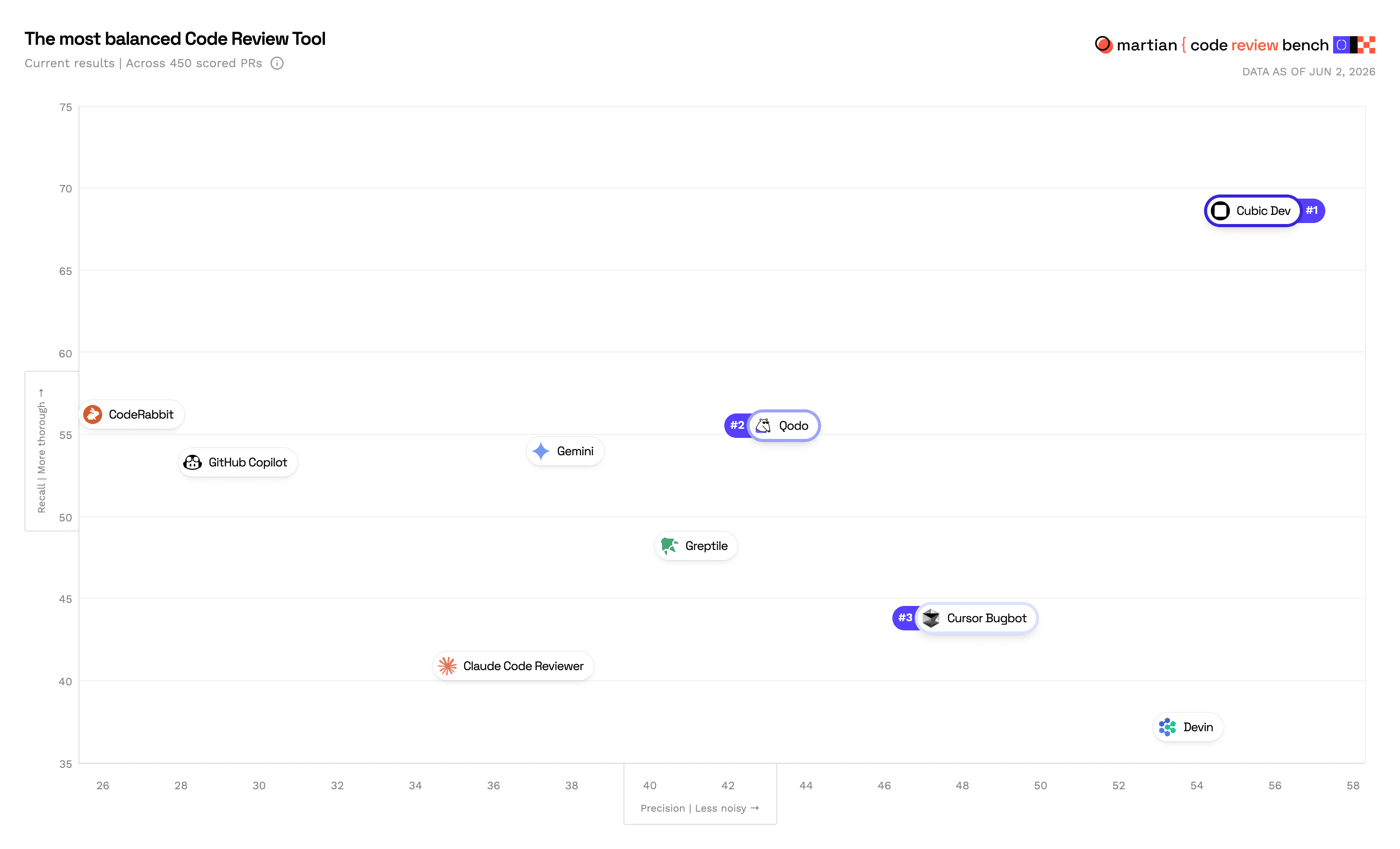Click the 'Precision | Less noisy' axis label
1400x849 pixels.
point(699,808)
